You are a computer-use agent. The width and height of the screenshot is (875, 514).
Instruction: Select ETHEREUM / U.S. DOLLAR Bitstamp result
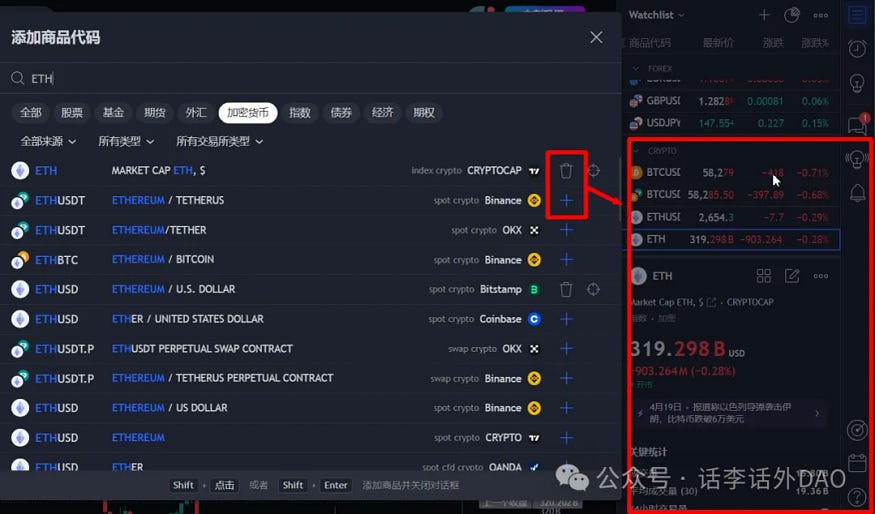point(309,289)
